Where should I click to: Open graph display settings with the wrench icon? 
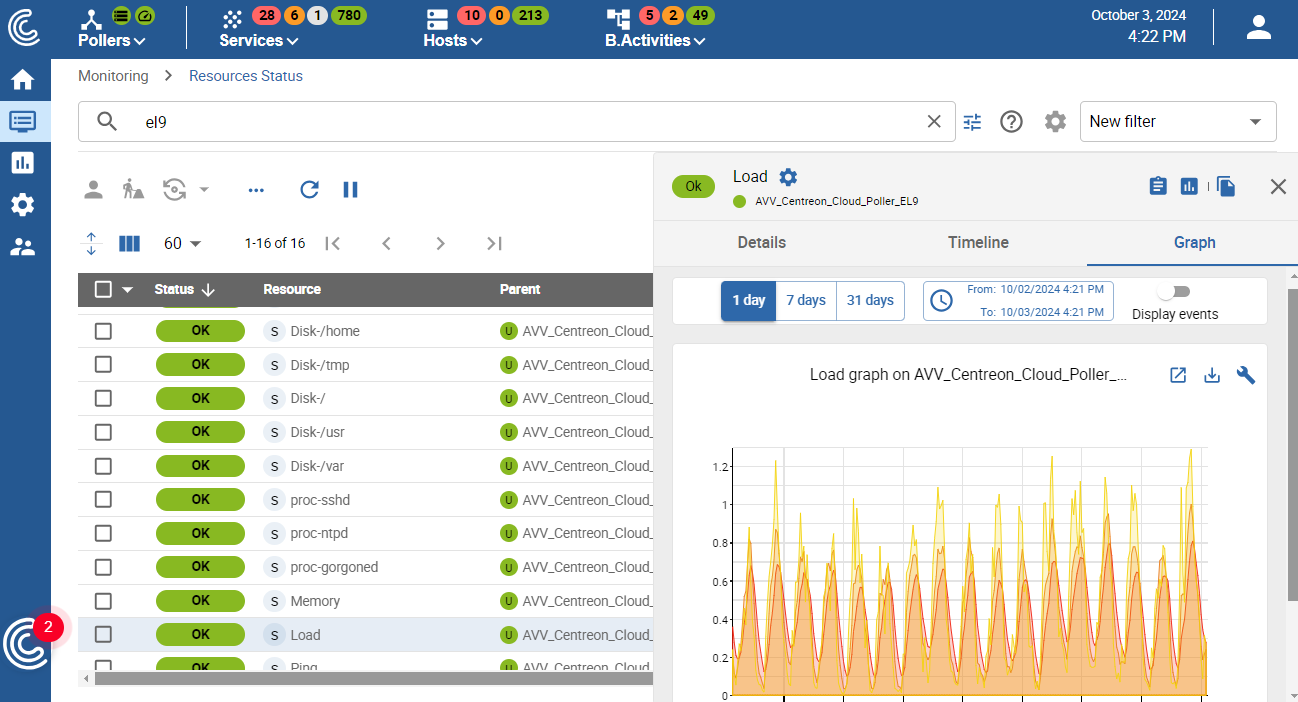[x=1246, y=375]
